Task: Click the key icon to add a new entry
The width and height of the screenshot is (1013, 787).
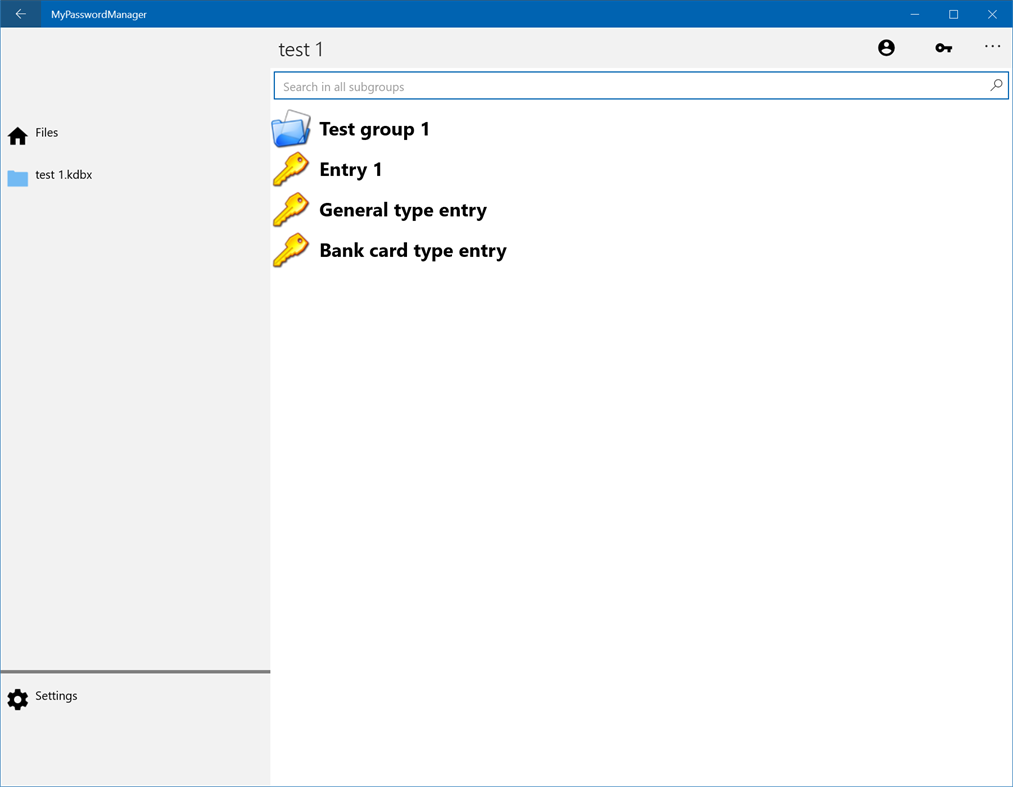Action: (x=942, y=47)
